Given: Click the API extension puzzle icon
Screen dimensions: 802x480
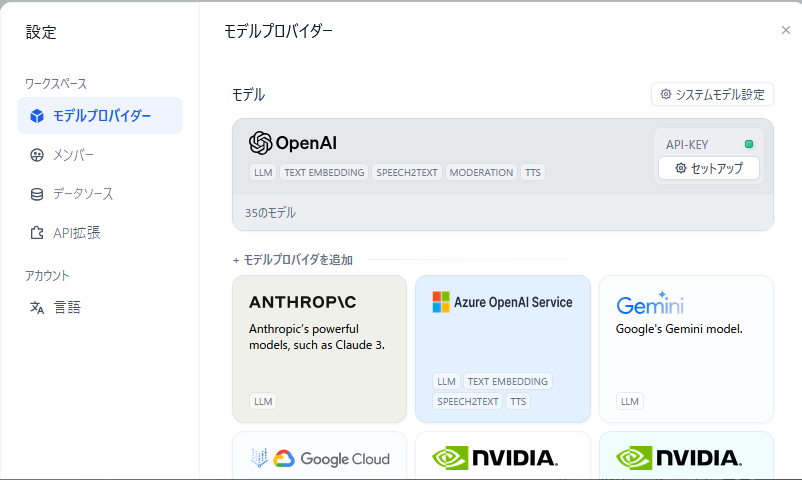Looking at the screenshot, I should coord(37,233).
